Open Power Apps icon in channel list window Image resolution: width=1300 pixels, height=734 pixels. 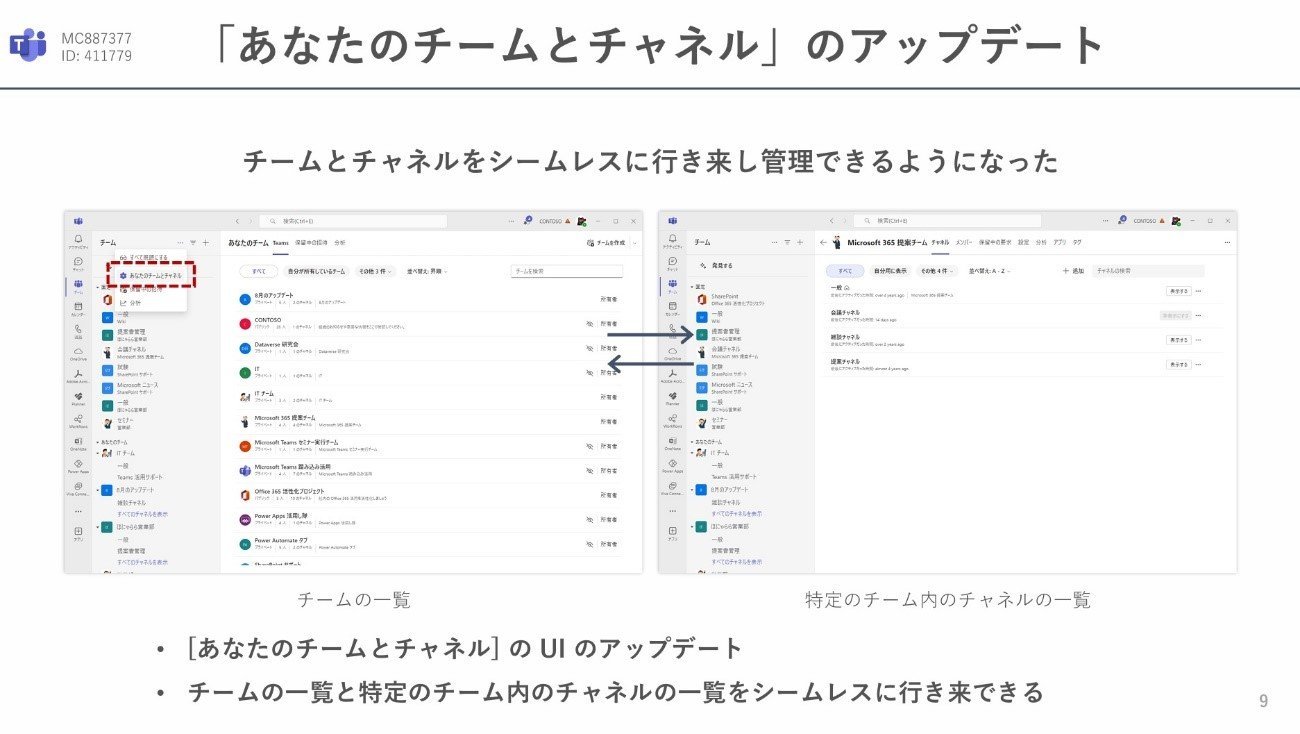tap(672, 465)
